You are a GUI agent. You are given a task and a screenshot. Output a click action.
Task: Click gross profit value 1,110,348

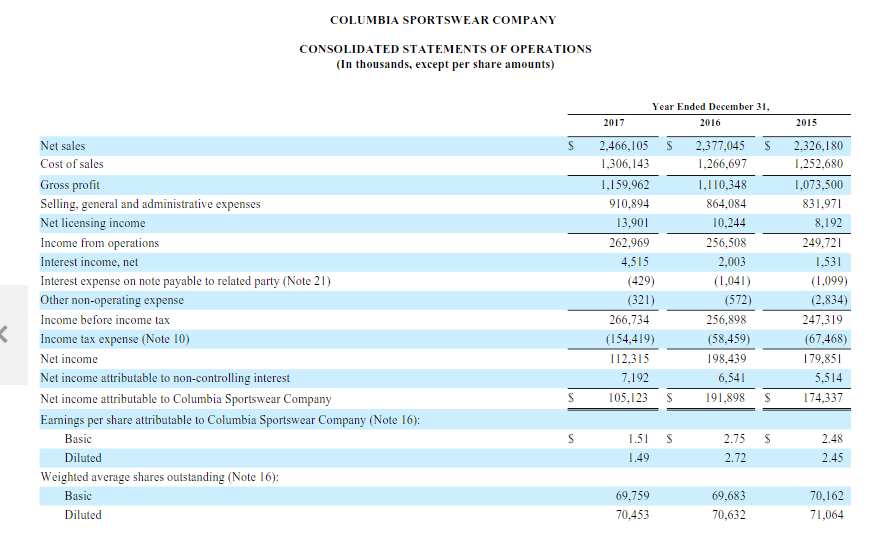click(722, 185)
